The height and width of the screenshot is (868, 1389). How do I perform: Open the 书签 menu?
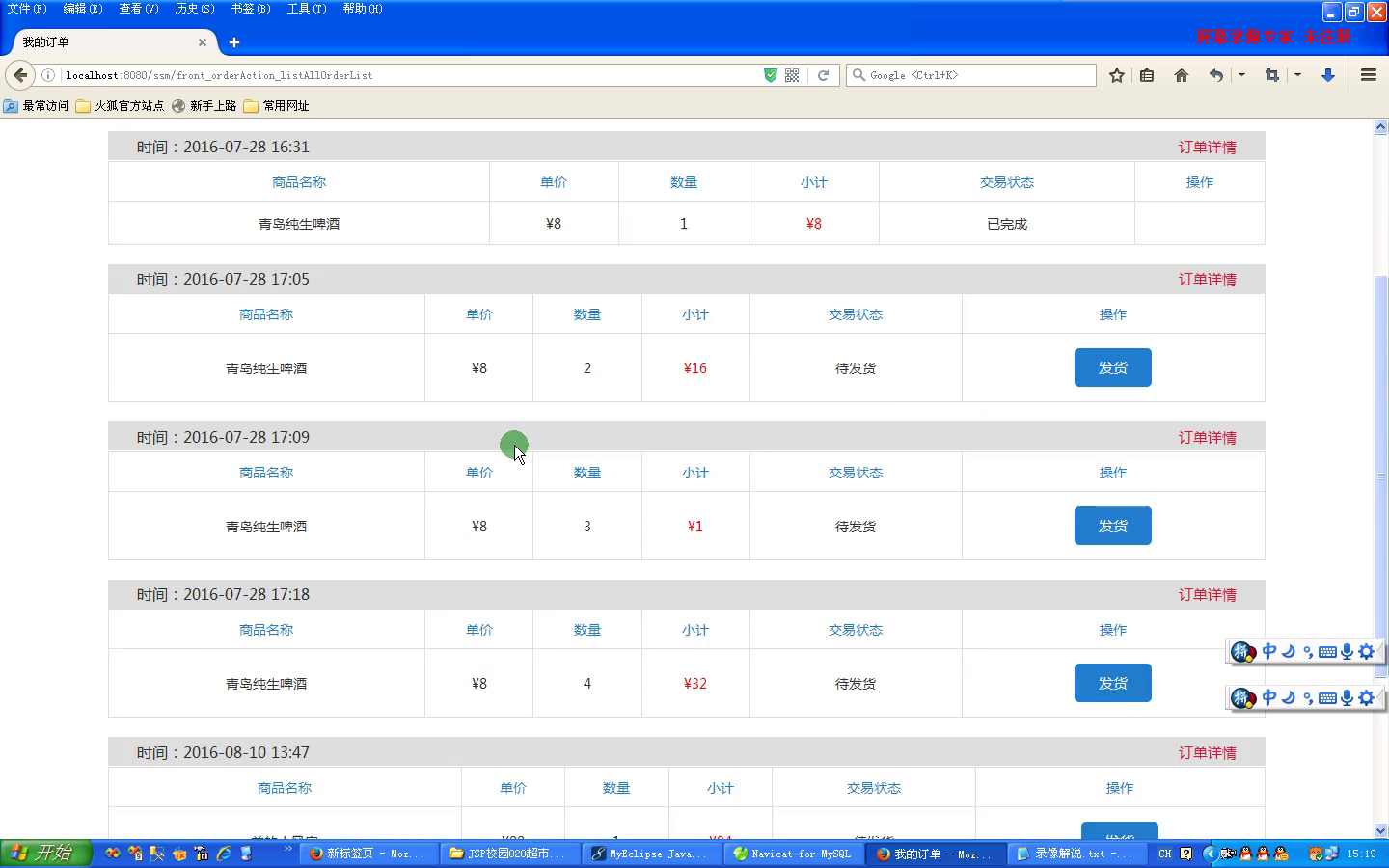coord(250,9)
